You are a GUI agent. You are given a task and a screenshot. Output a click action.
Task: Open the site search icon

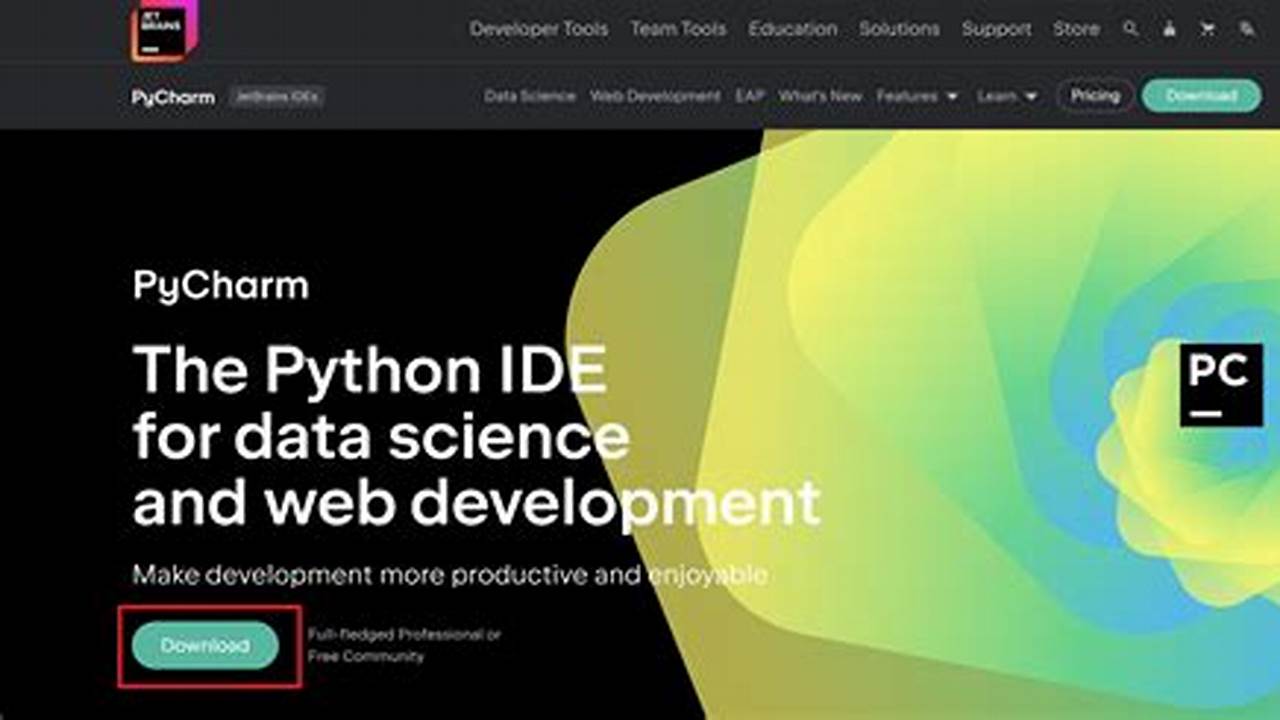pos(1130,30)
